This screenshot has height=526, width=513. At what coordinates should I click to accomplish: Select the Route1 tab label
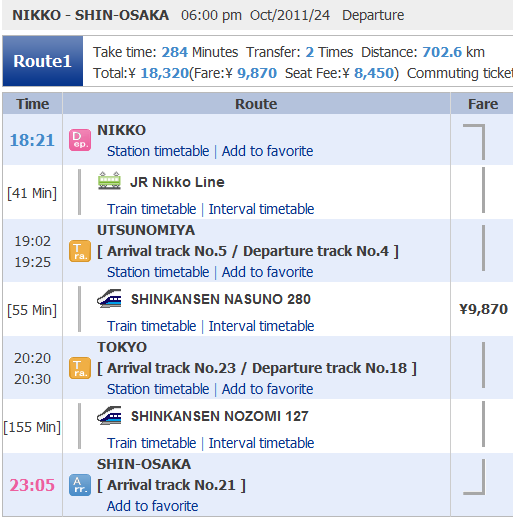(x=43, y=61)
